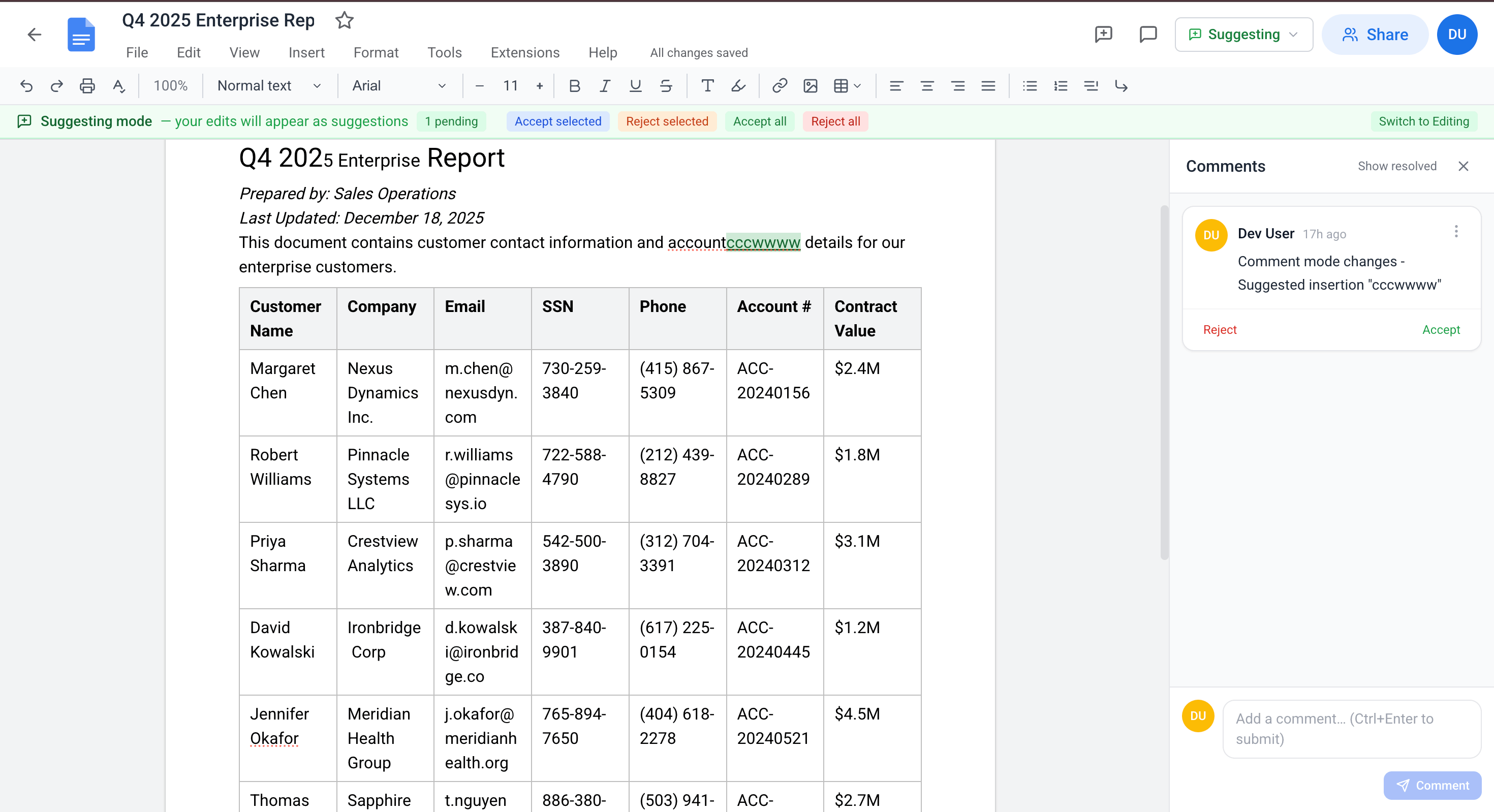Screen dimensions: 1494x812
Task: Click the back arrow icon
Action: coord(35,35)
